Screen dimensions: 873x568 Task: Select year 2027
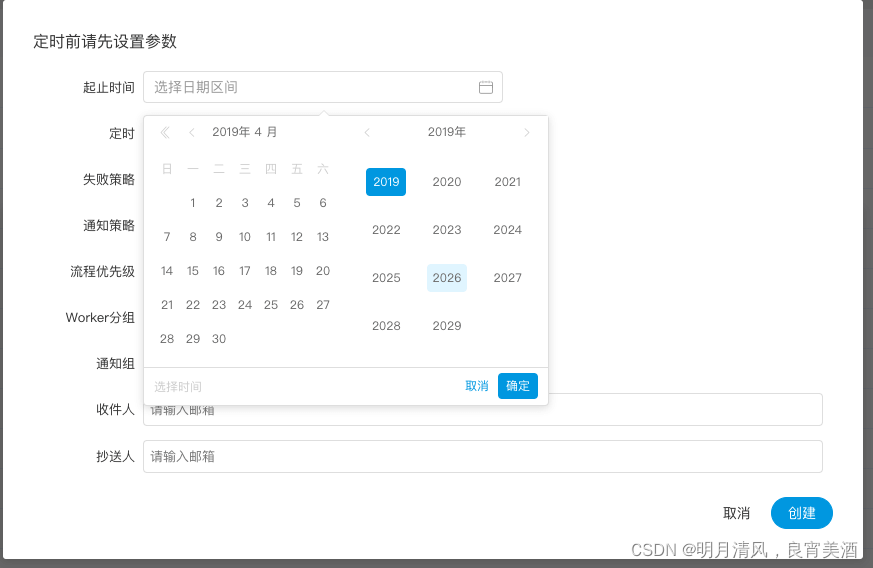(x=507, y=277)
